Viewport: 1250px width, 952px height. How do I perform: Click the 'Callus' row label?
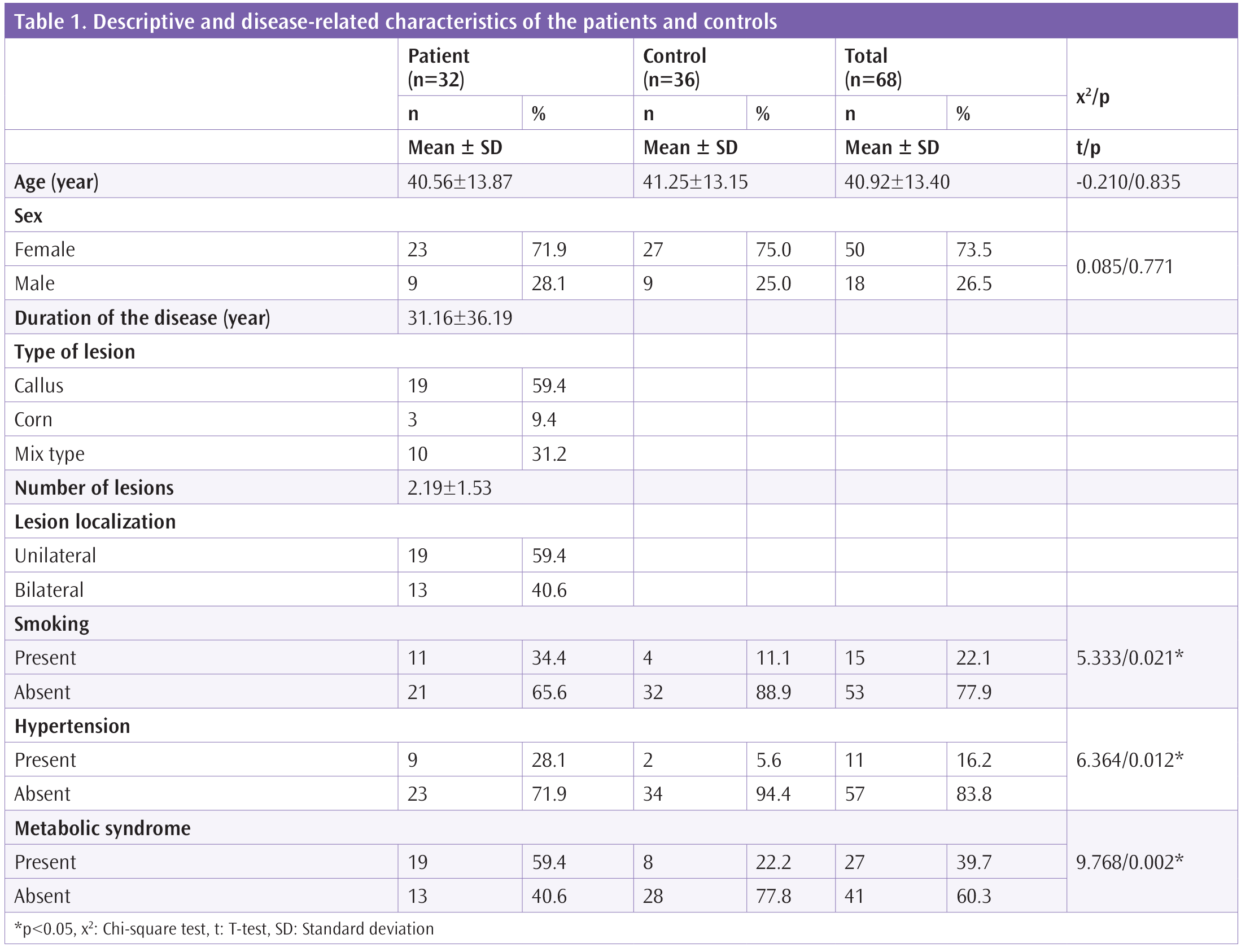click(x=38, y=386)
